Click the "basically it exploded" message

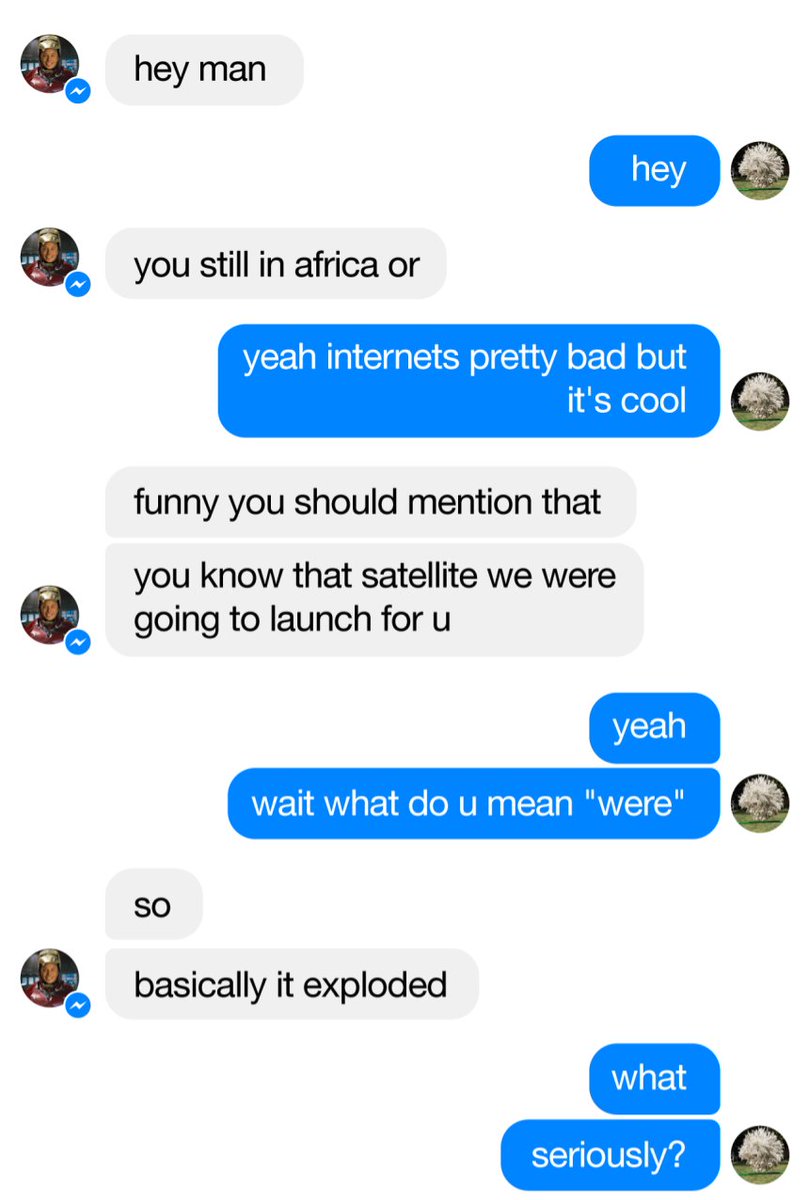click(x=292, y=984)
